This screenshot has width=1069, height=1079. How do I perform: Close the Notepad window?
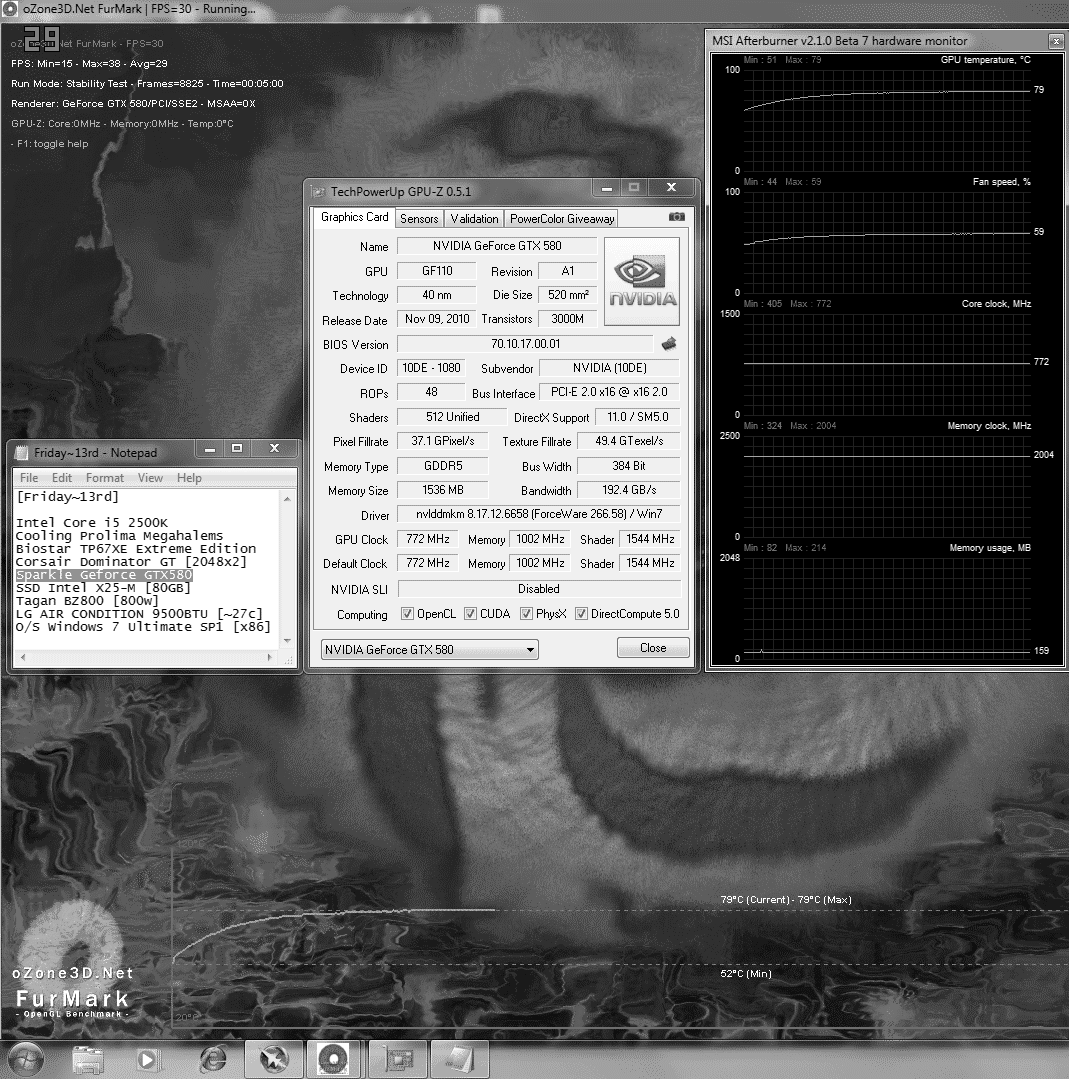275,449
